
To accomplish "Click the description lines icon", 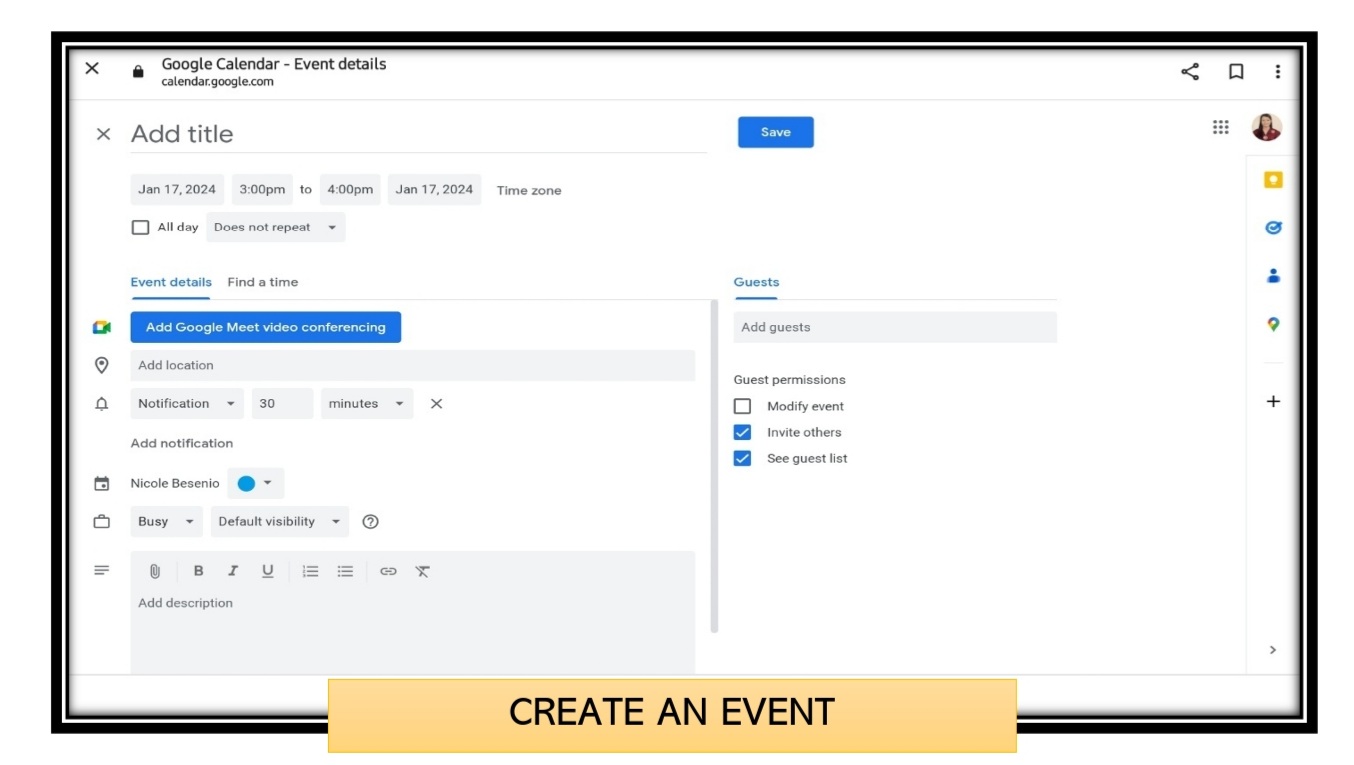I will click(x=101, y=570).
